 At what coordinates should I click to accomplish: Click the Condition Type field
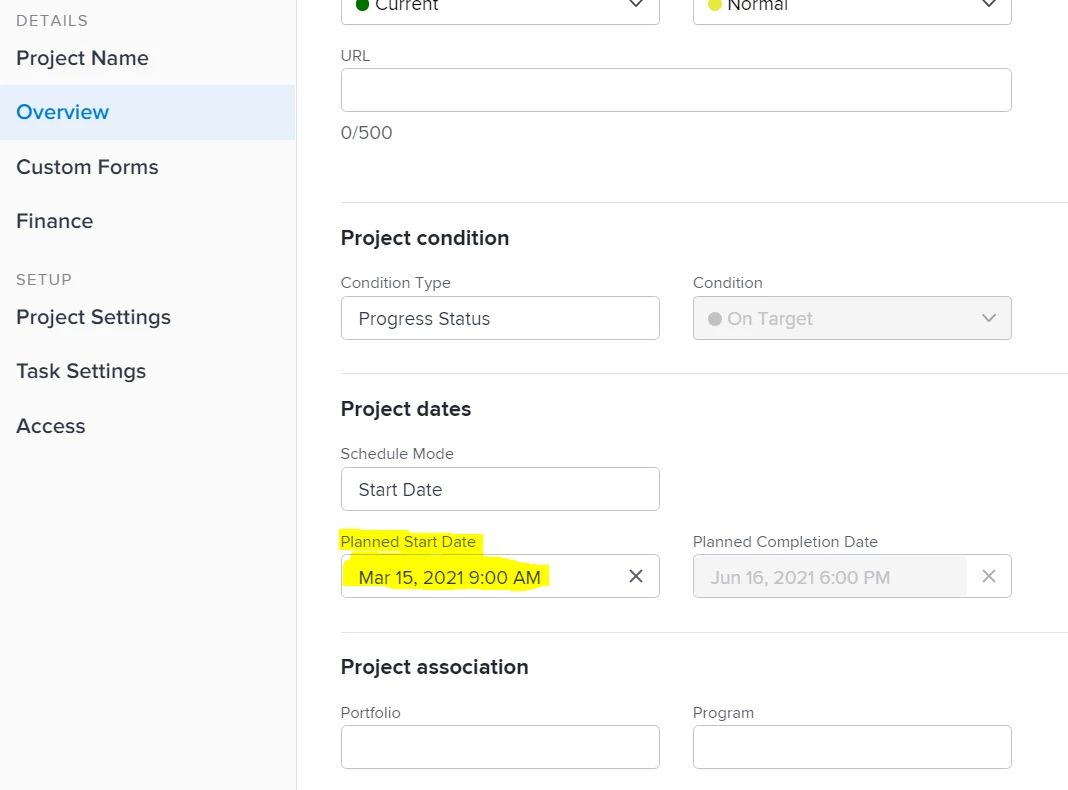(x=499, y=318)
